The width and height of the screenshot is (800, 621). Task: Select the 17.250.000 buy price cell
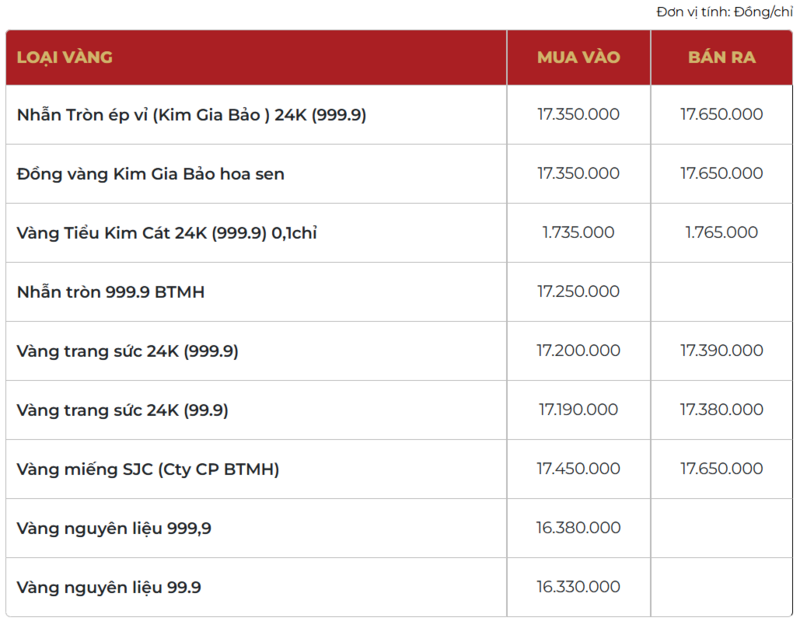coord(578,291)
